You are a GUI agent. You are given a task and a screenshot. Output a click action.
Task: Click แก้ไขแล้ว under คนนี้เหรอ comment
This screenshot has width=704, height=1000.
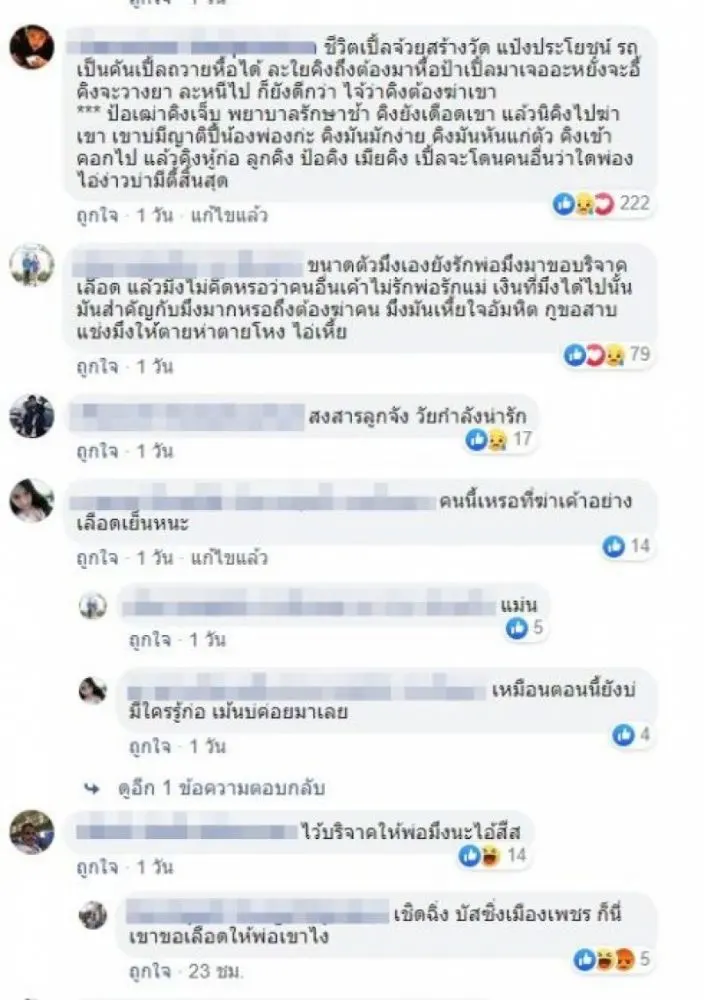[229, 559]
